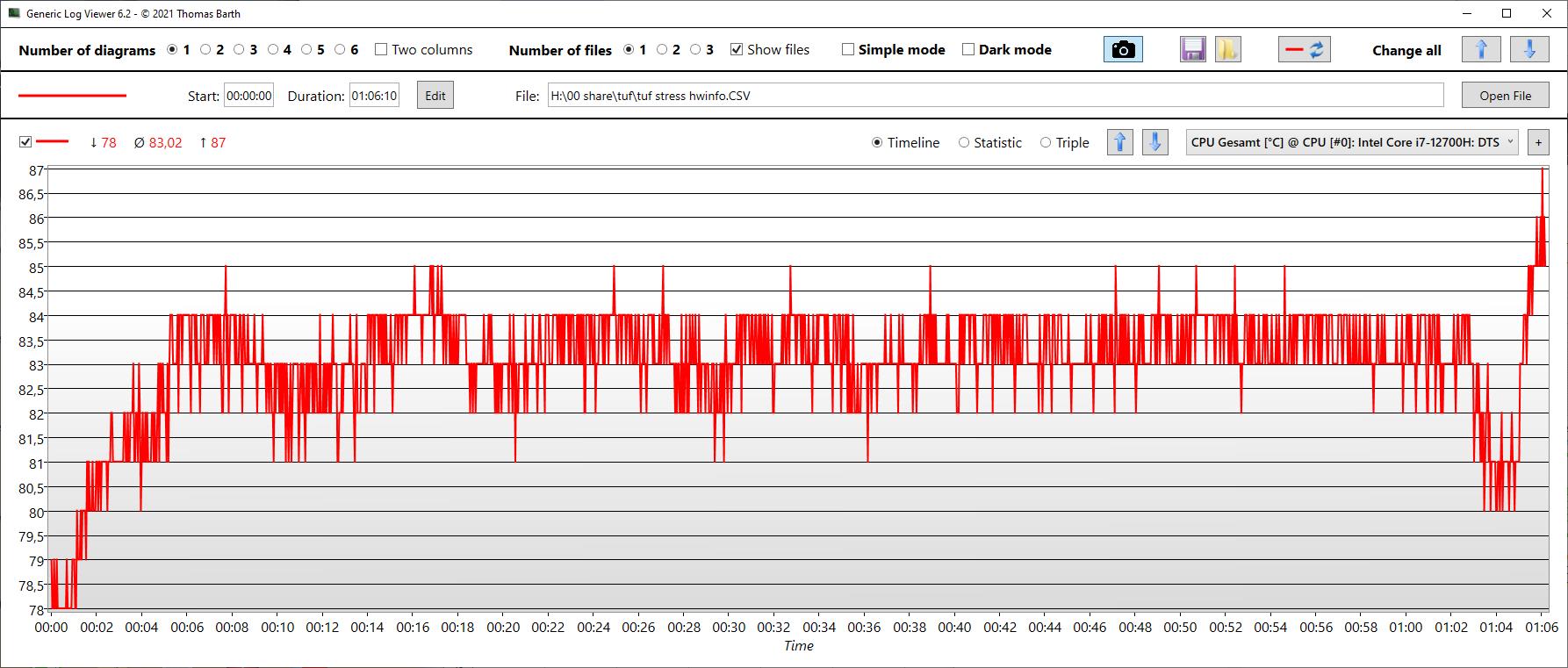The width and height of the screenshot is (1568, 668).
Task: Click the yellow folder open icon
Action: 1227,50
